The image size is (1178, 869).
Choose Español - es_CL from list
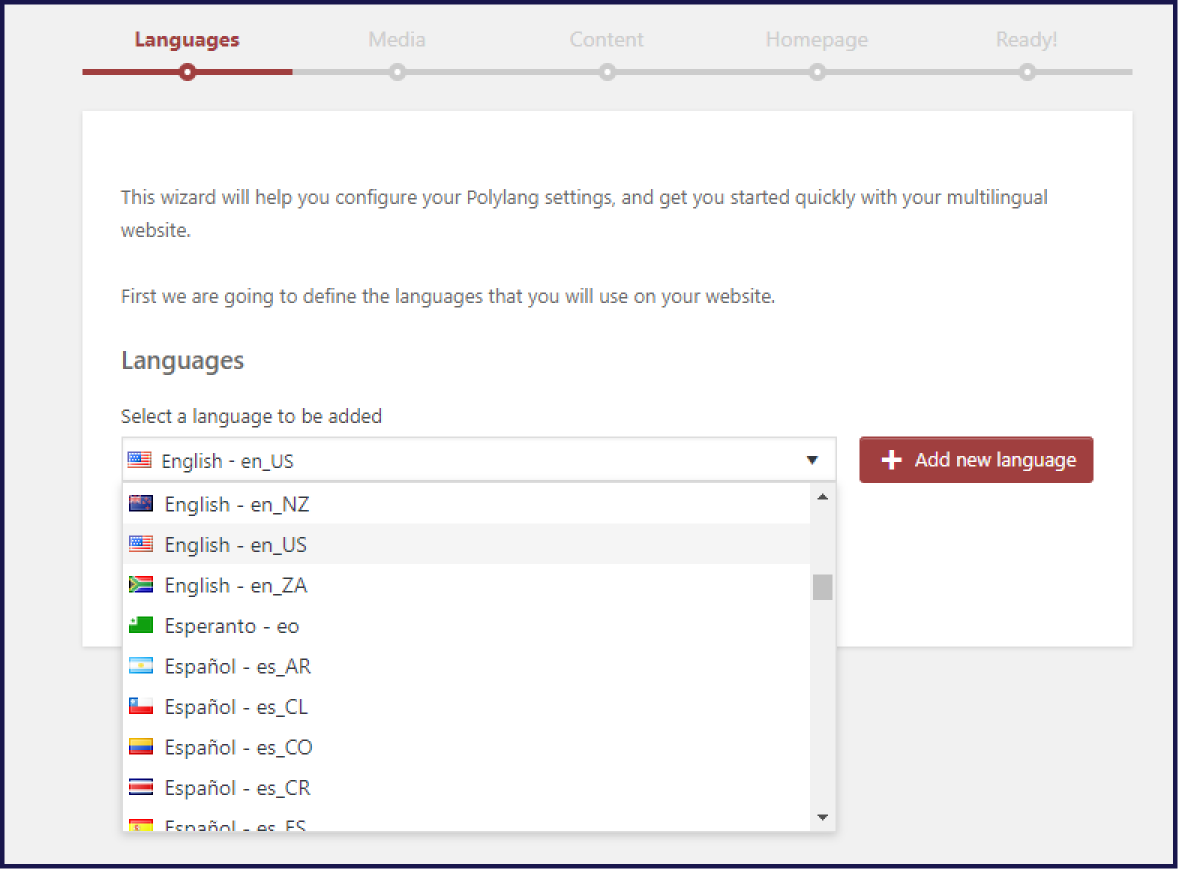[466, 707]
